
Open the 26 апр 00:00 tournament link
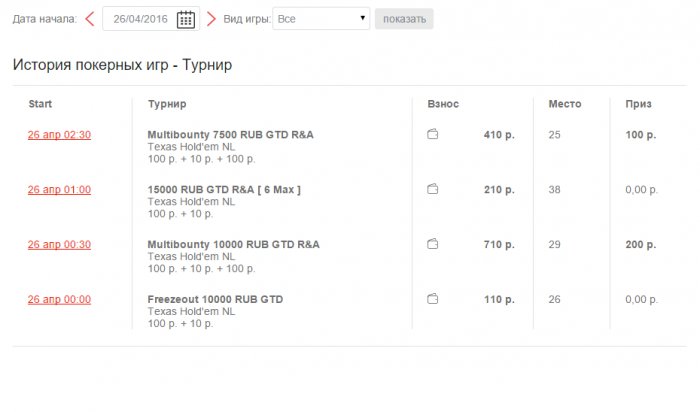59,300
